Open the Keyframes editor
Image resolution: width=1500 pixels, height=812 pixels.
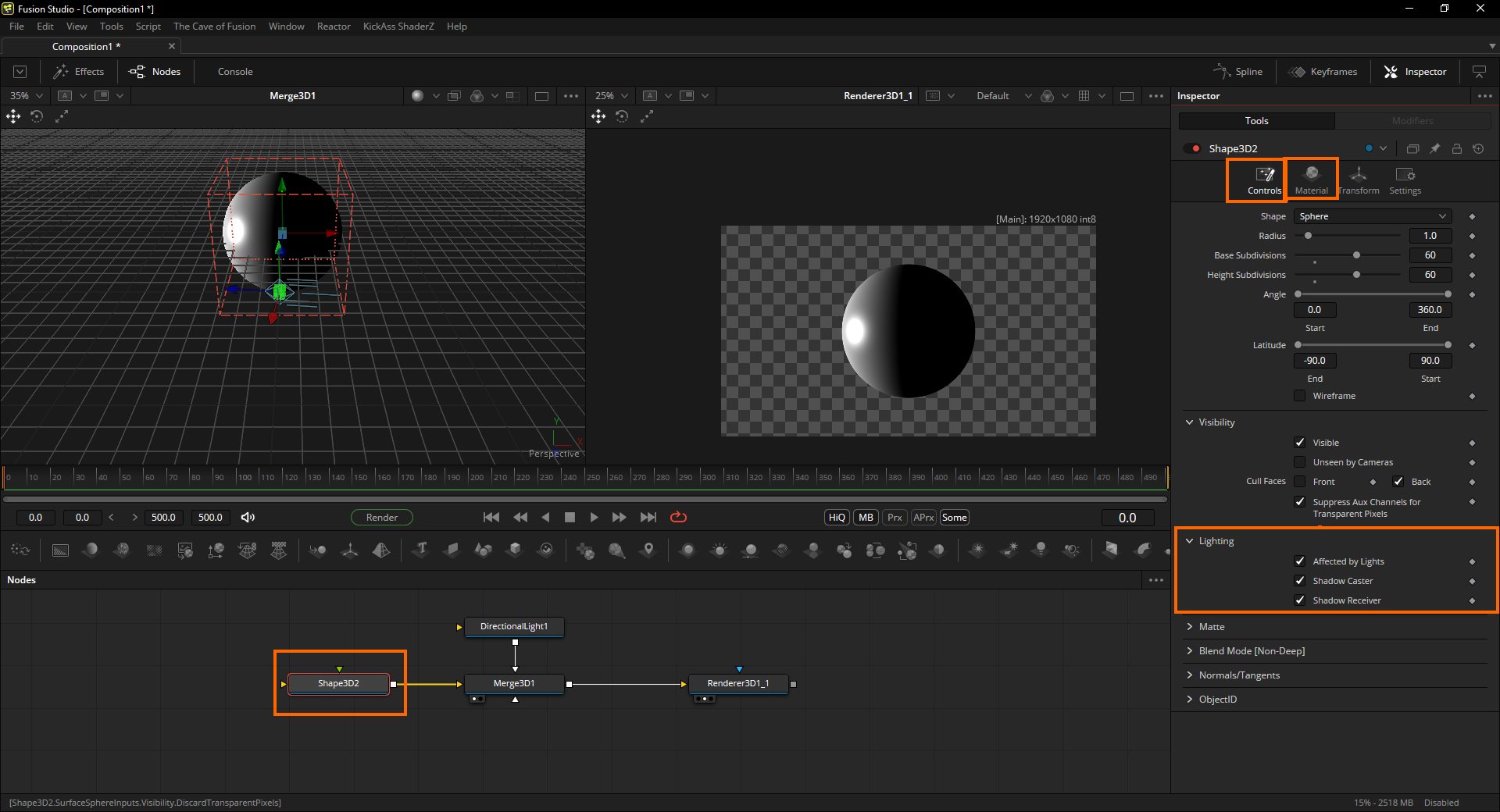pyautogui.click(x=1323, y=72)
